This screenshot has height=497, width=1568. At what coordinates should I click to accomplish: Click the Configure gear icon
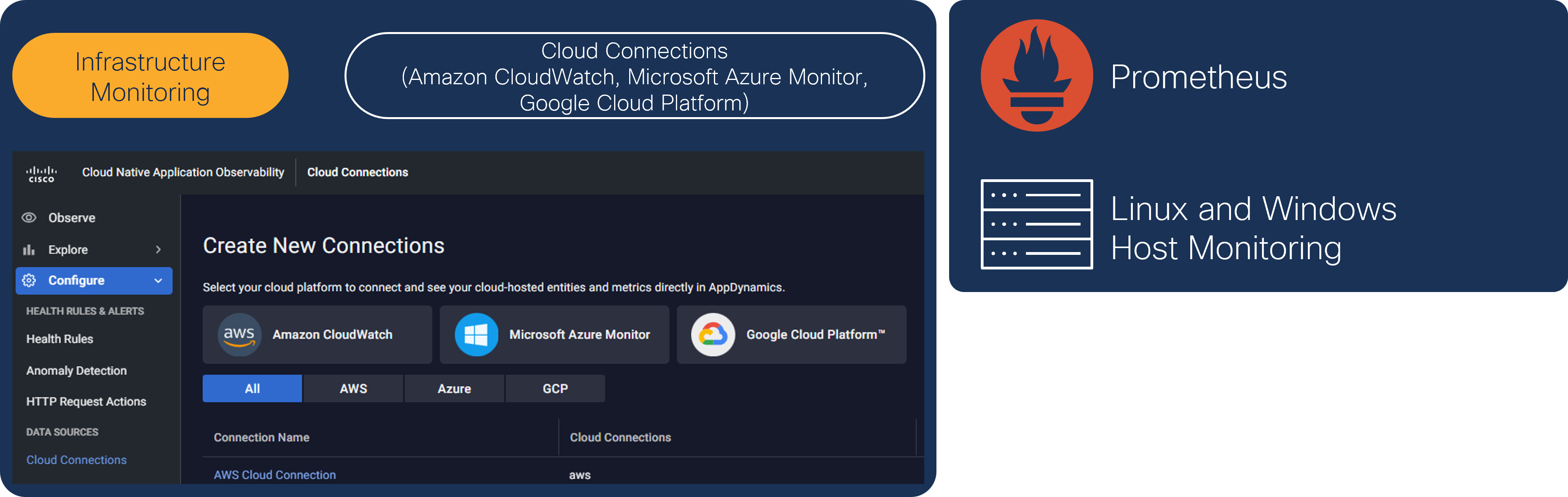tap(29, 281)
